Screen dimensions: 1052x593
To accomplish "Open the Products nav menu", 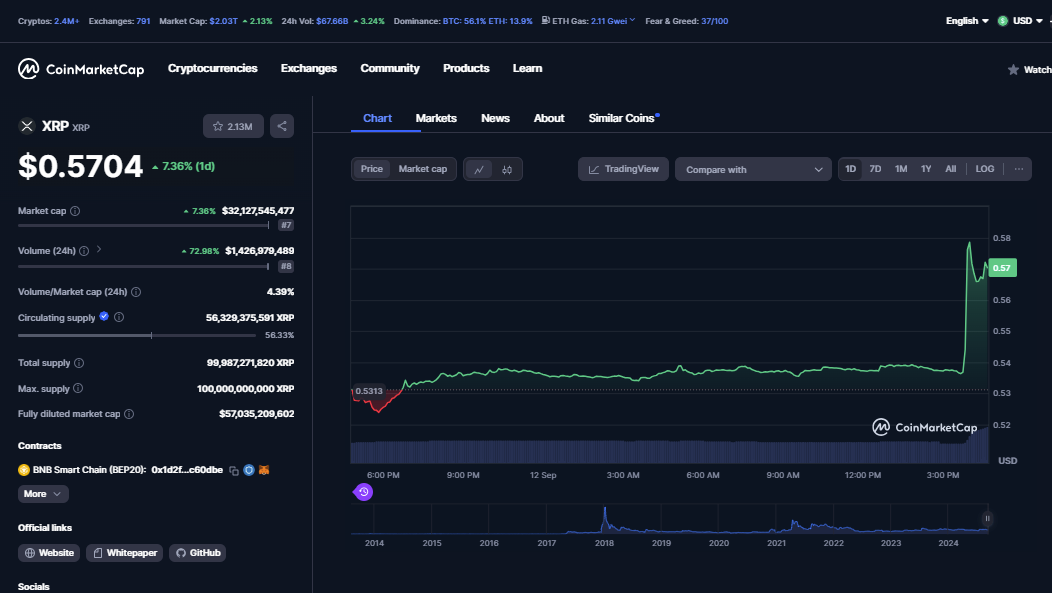I will point(466,68).
